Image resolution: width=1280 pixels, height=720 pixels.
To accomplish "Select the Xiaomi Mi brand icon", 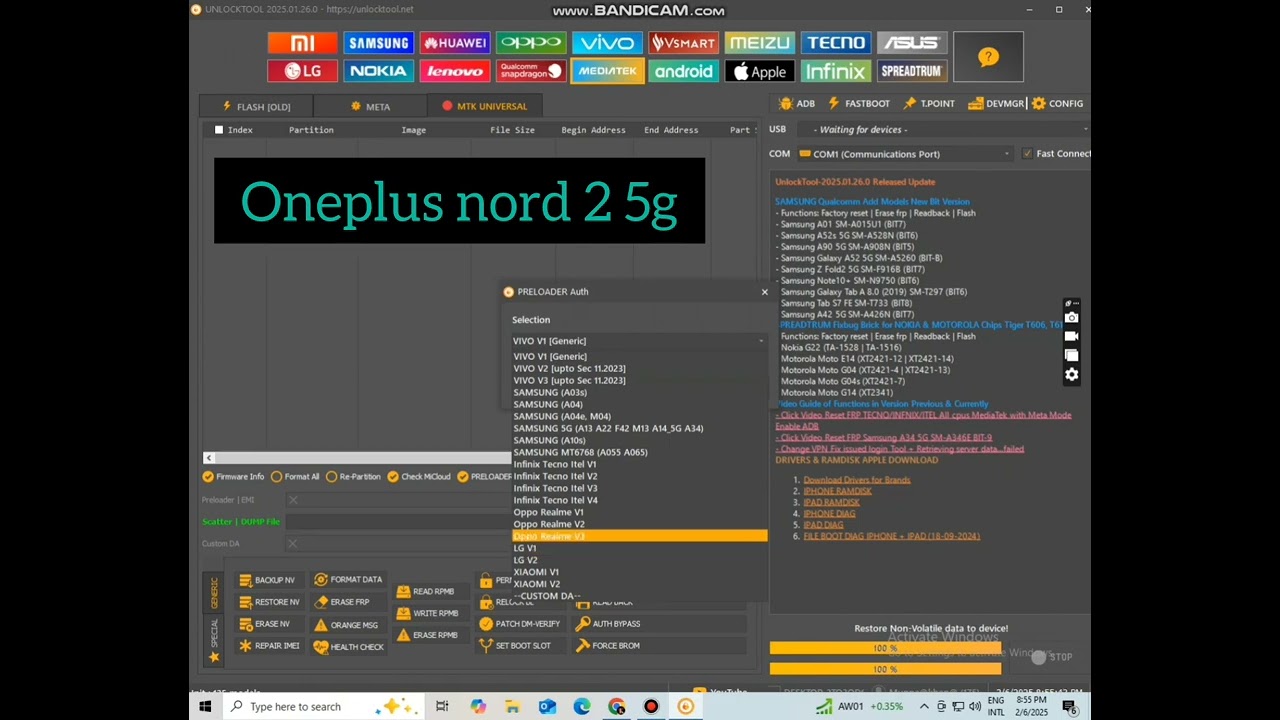I will pyautogui.click(x=302, y=43).
